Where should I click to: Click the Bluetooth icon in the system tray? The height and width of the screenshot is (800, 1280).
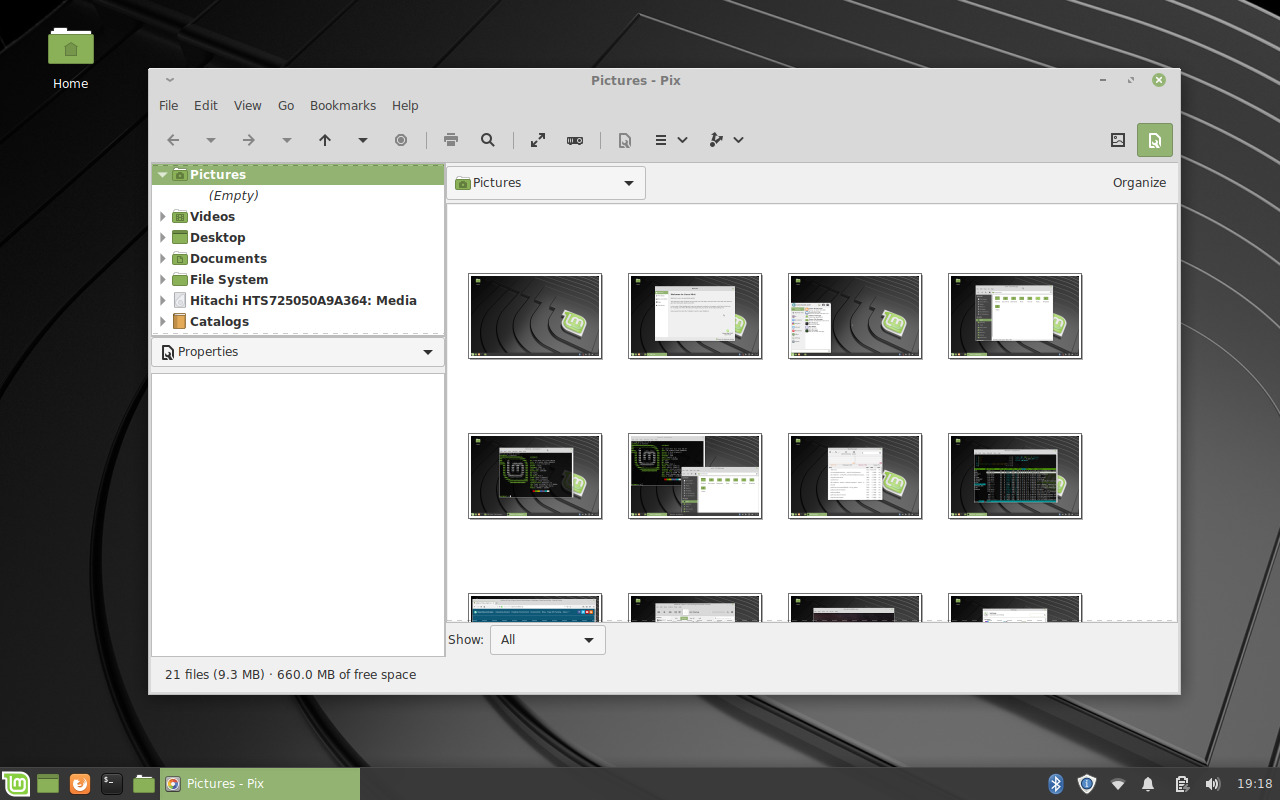[x=1054, y=784]
